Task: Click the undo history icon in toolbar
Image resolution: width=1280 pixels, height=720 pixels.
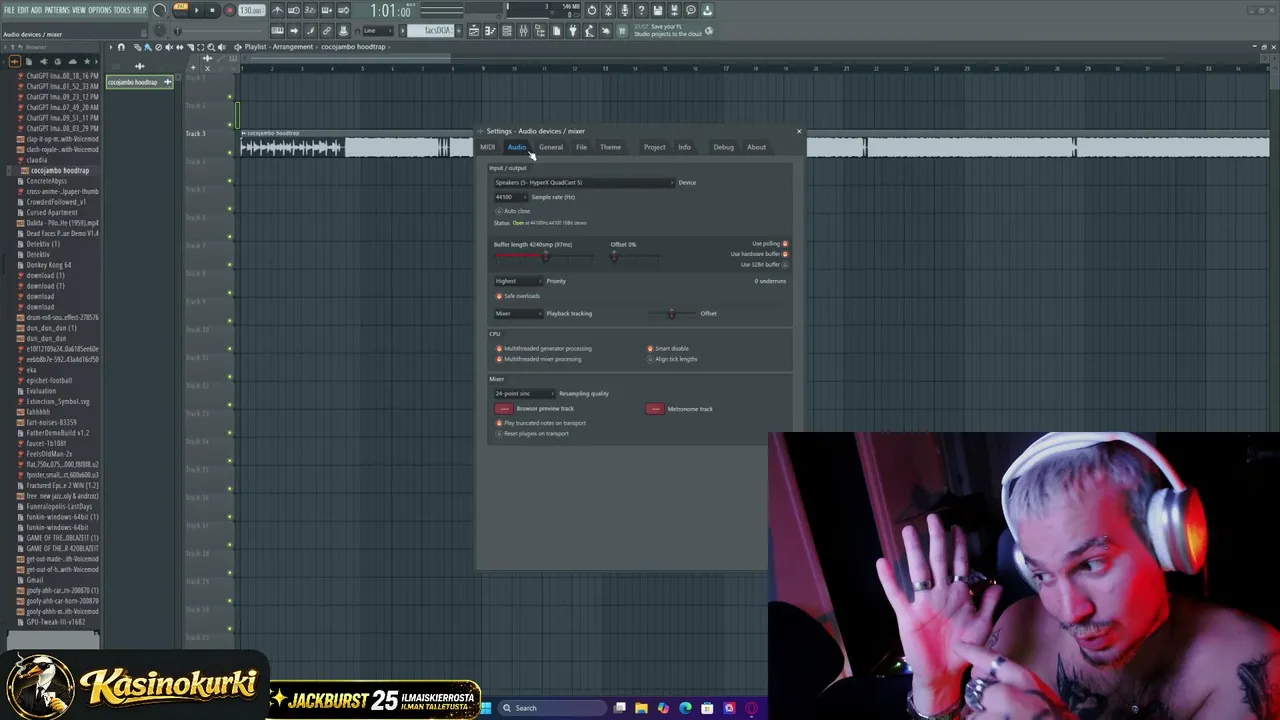Action: point(592,10)
